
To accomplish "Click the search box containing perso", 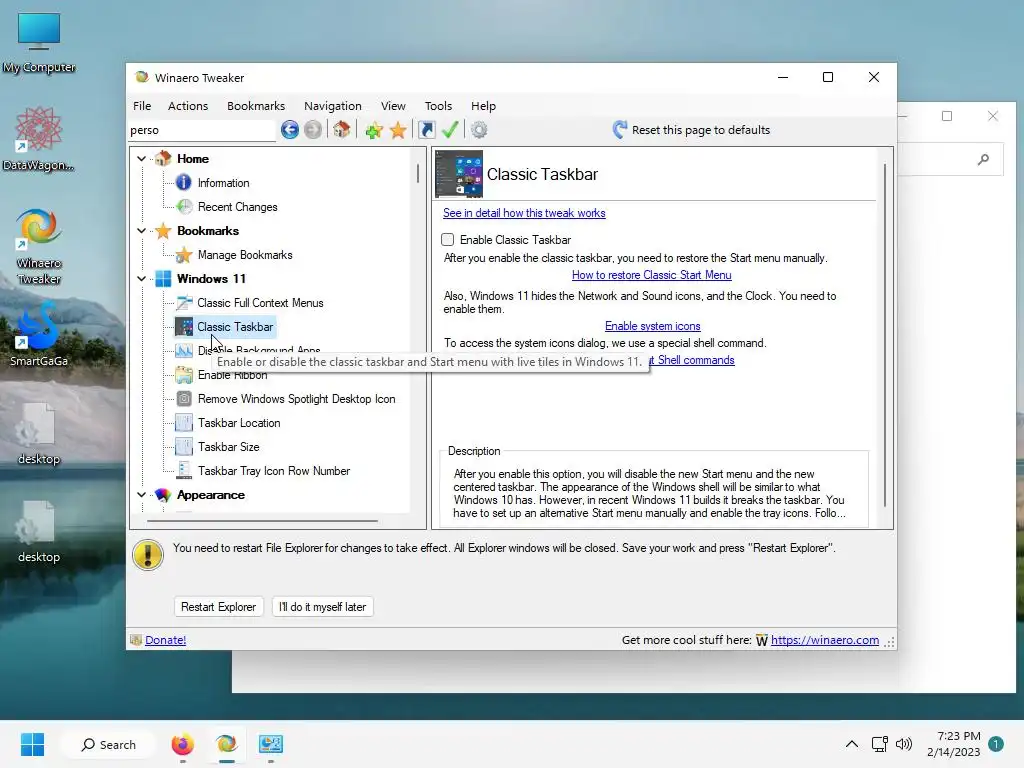I will tap(202, 130).
